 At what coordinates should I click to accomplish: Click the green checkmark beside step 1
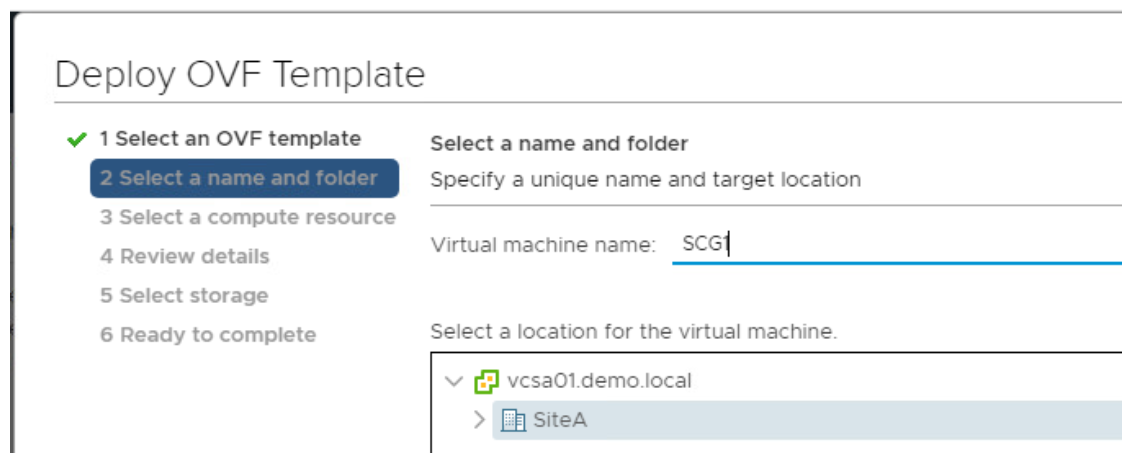pyautogui.click(x=77, y=140)
